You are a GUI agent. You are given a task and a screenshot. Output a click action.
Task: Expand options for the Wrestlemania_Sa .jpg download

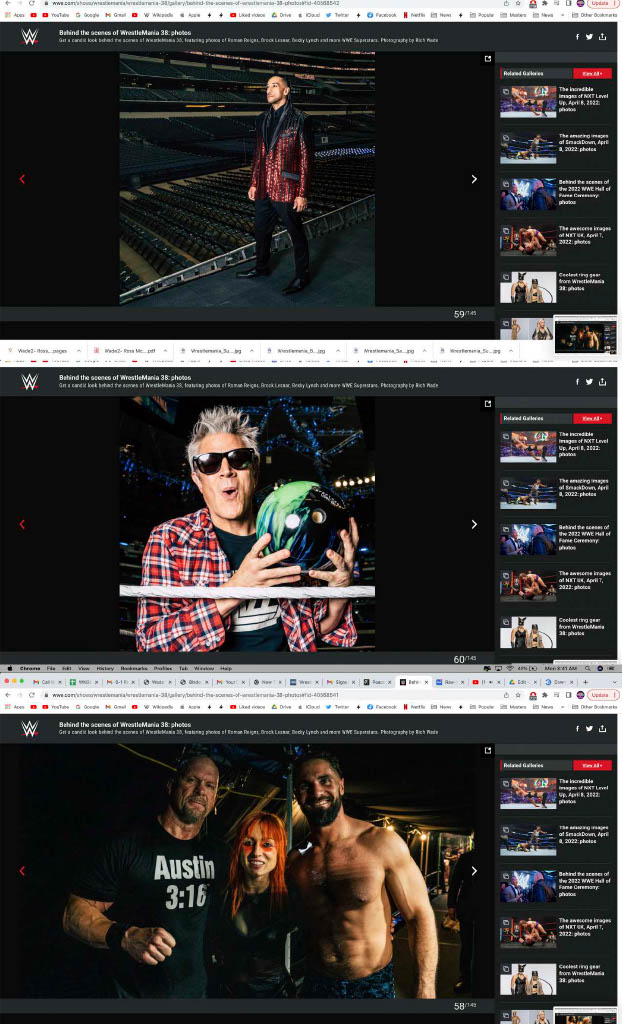[423, 351]
